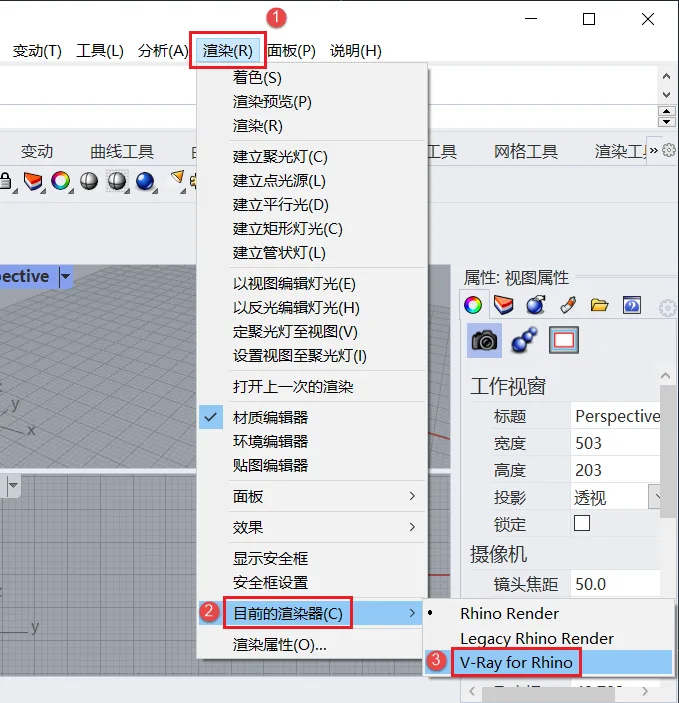Select the camera viewport properties icon
679x703 pixels.
(484, 340)
